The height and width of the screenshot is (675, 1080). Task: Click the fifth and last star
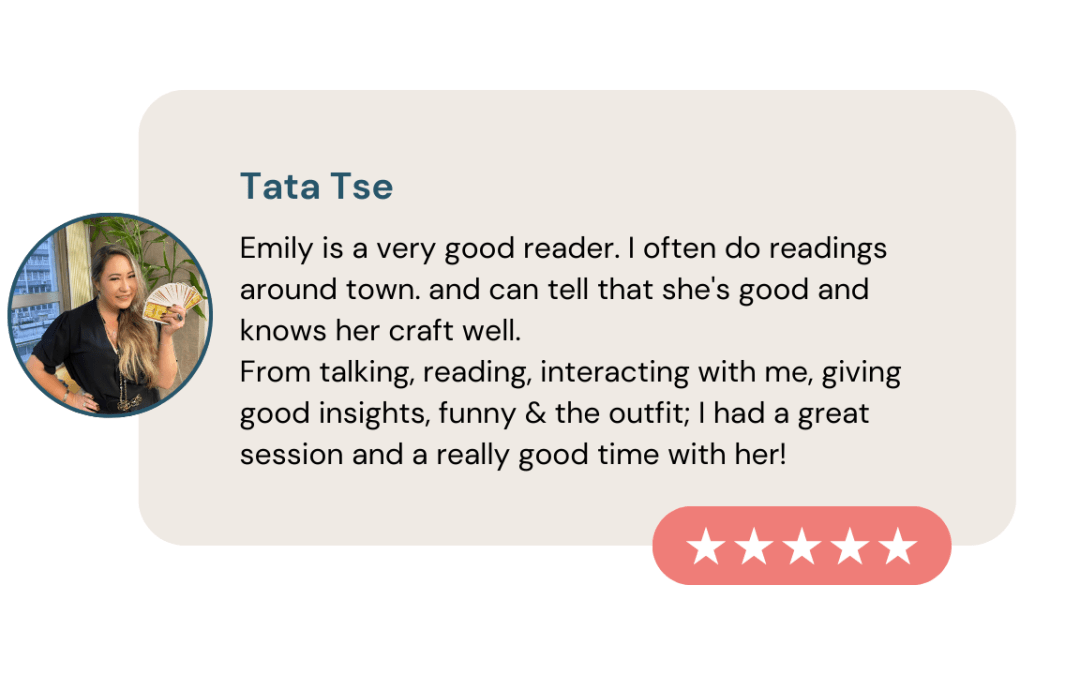(x=898, y=547)
